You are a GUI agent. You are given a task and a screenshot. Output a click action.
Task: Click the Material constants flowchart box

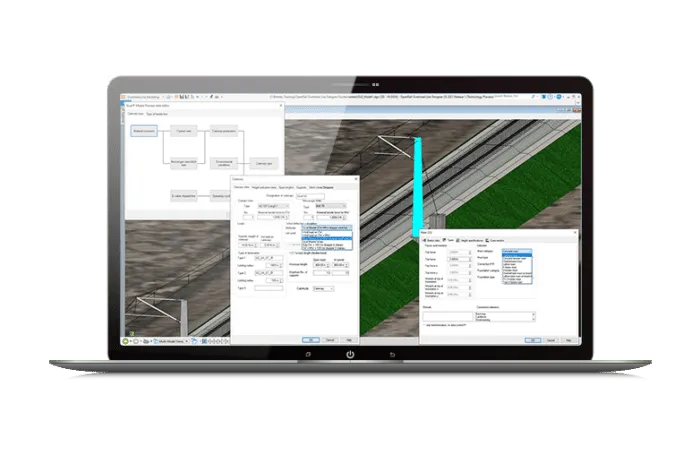point(144,131)
